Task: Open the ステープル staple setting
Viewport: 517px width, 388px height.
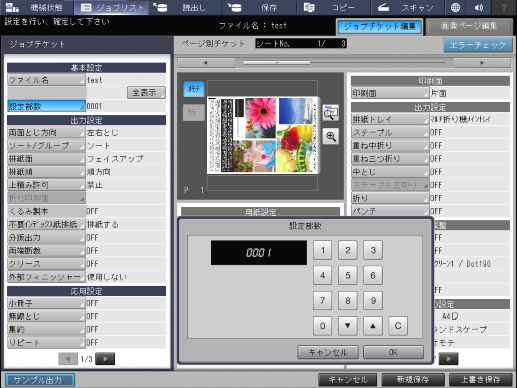Action: click(x=390, y=132)
